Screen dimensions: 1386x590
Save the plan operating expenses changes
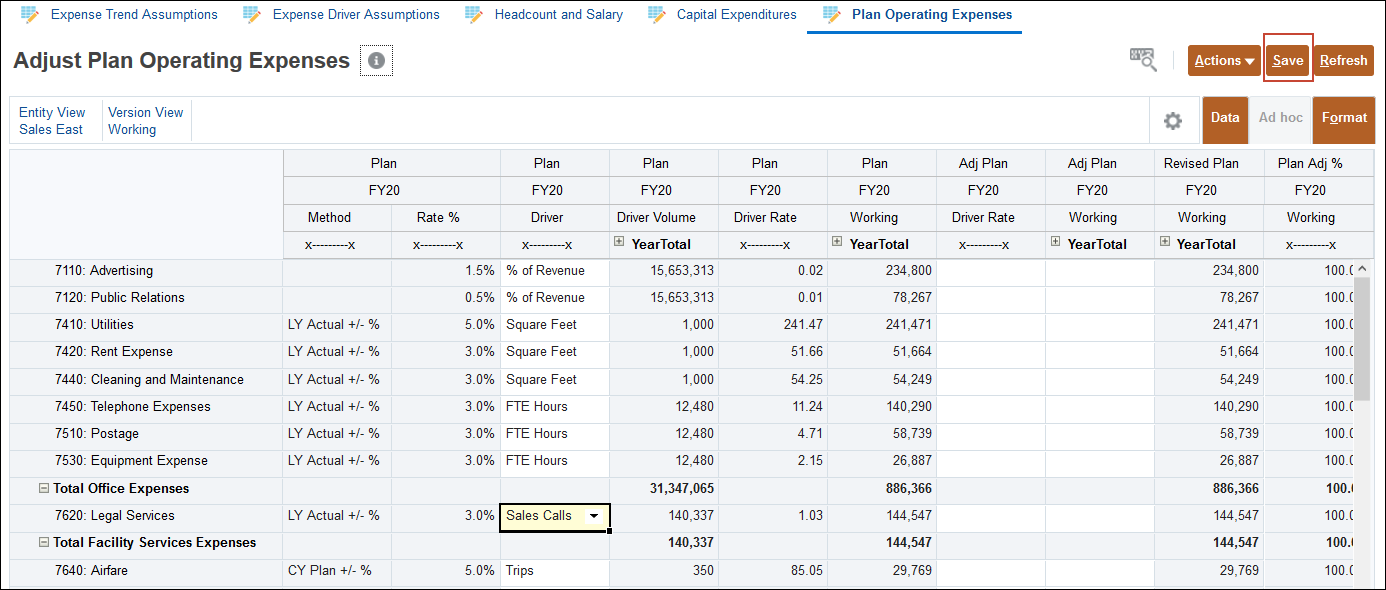point(1287,60)
